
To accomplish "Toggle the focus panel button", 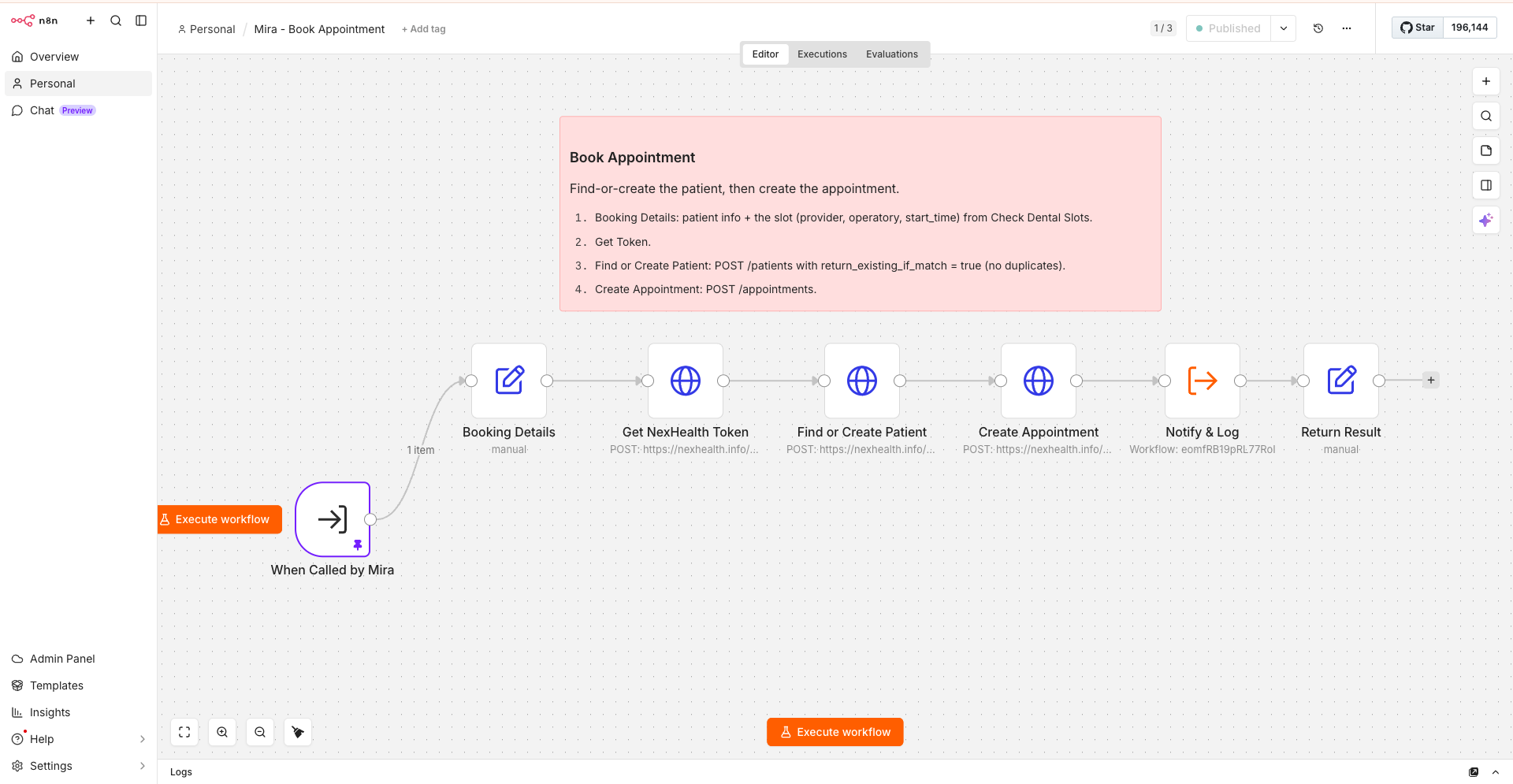I will point(1486,185).
